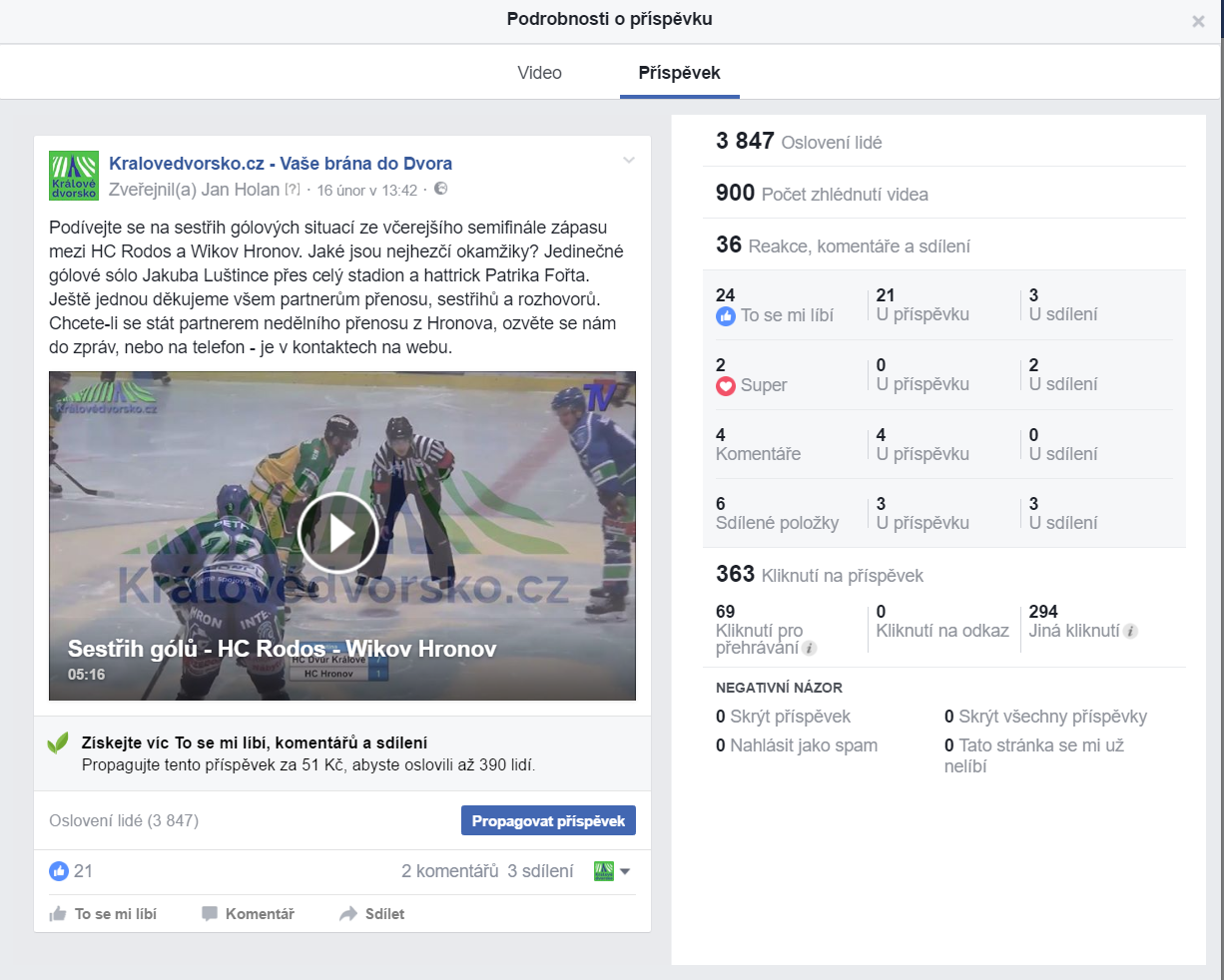Click the Královédvorsko page avatar logo
Viewport: 1224px width, 980px height.
[x=74, y=176]
